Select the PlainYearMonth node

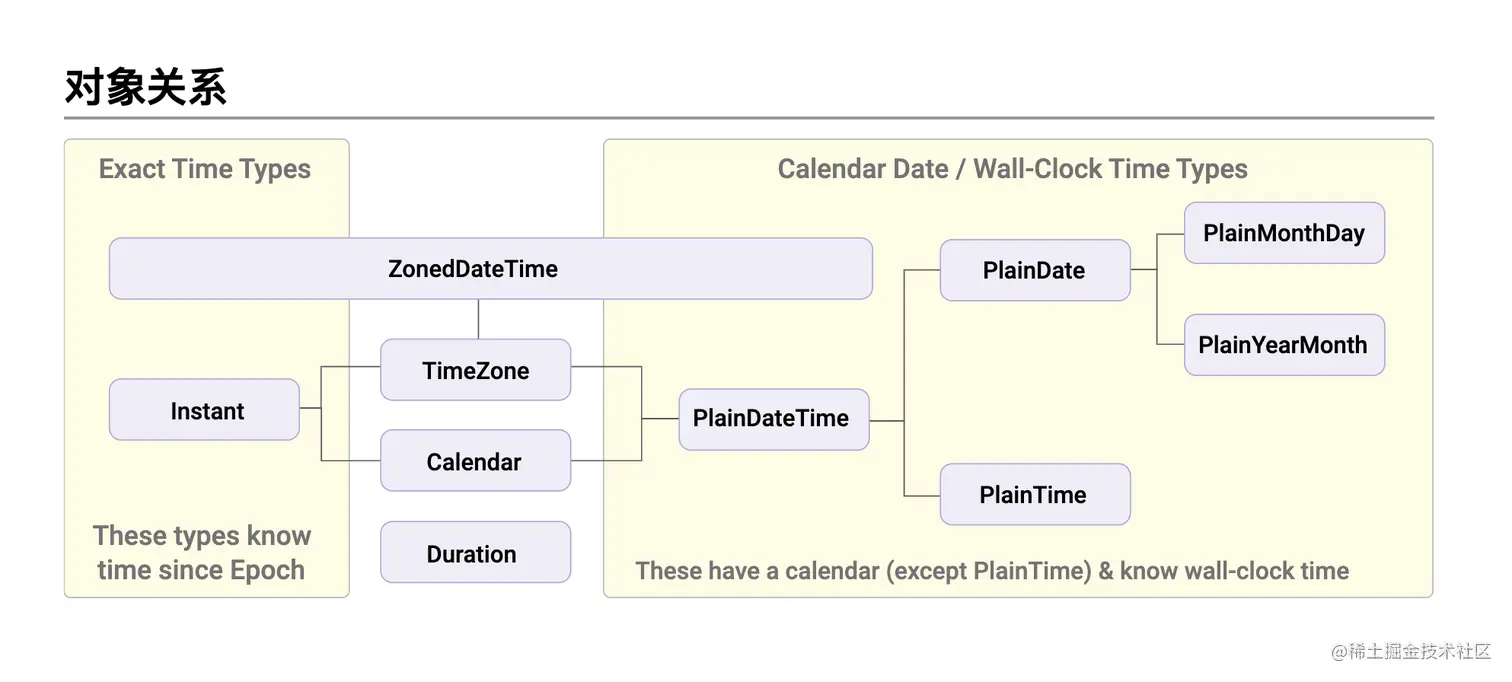pos(1284,345)
